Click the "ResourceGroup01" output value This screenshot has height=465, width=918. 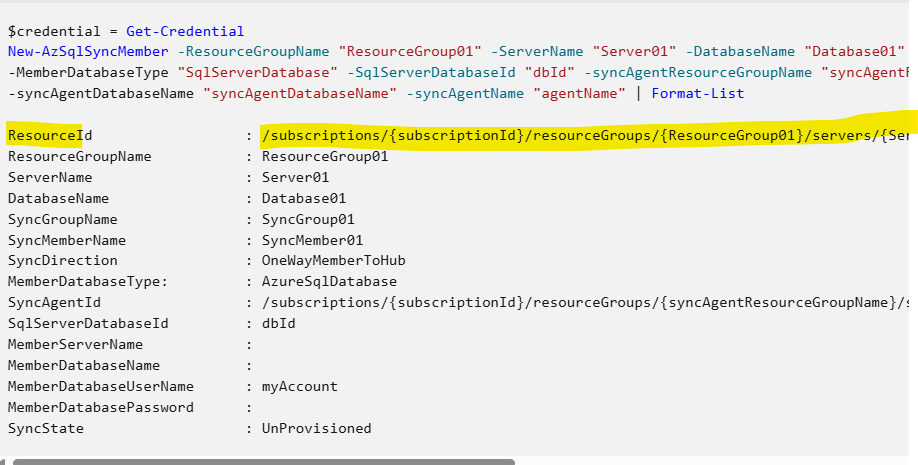[325, 157]
